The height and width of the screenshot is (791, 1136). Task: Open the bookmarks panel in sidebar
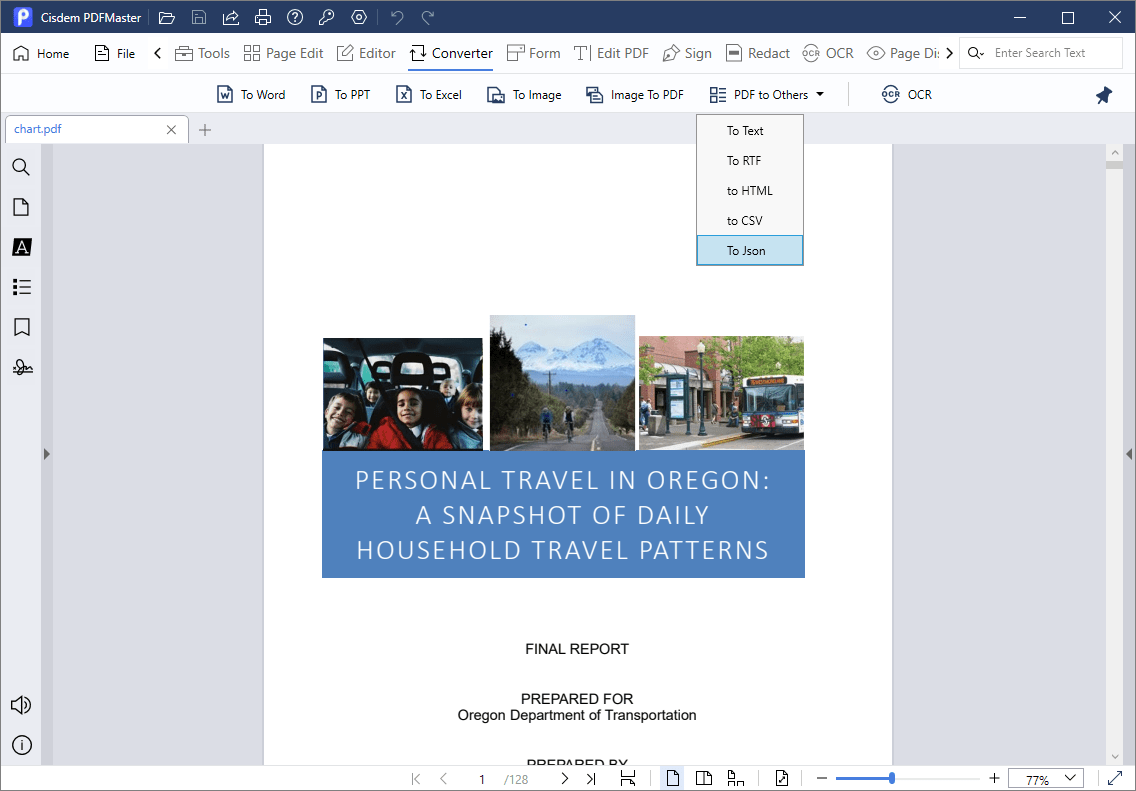[x=21, y=327]
